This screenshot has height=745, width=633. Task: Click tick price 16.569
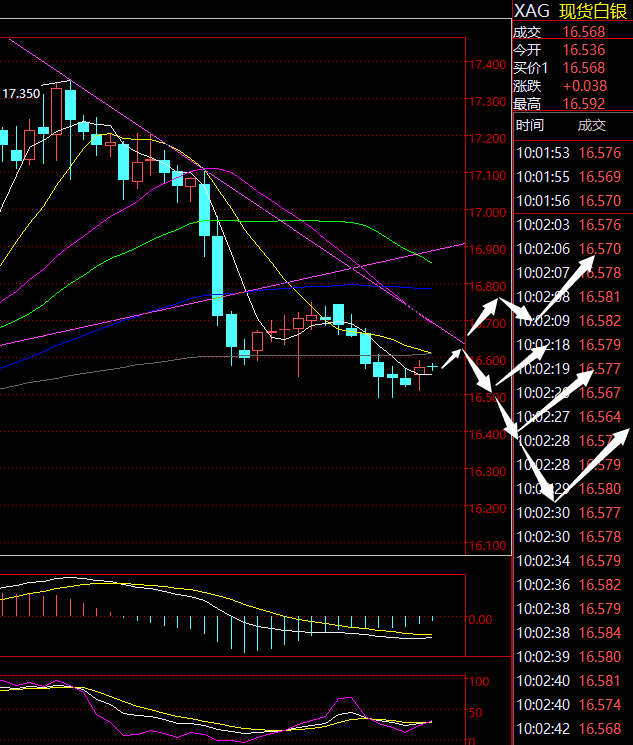pyautogui.click(x=600, y=177)
